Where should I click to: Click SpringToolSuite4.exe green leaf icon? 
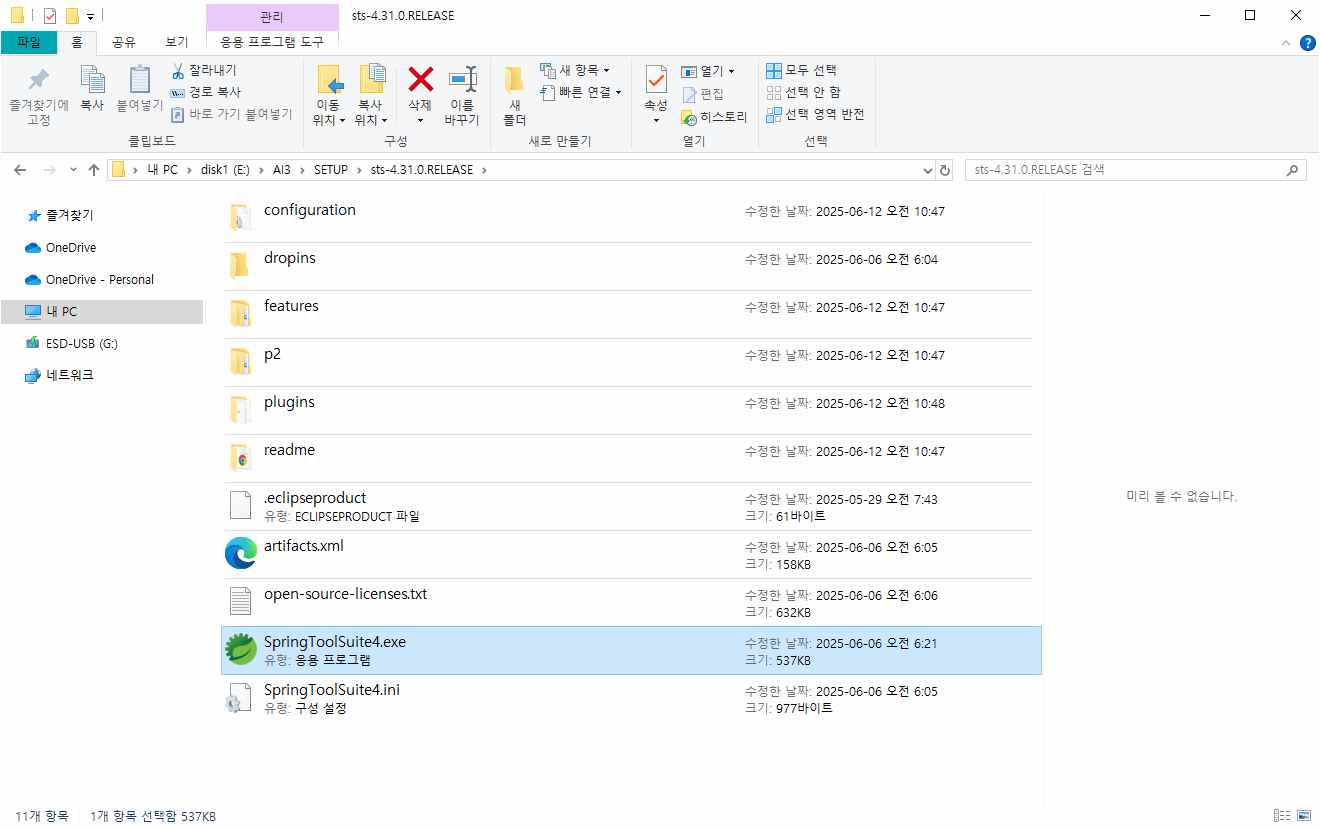pos(241,650)
